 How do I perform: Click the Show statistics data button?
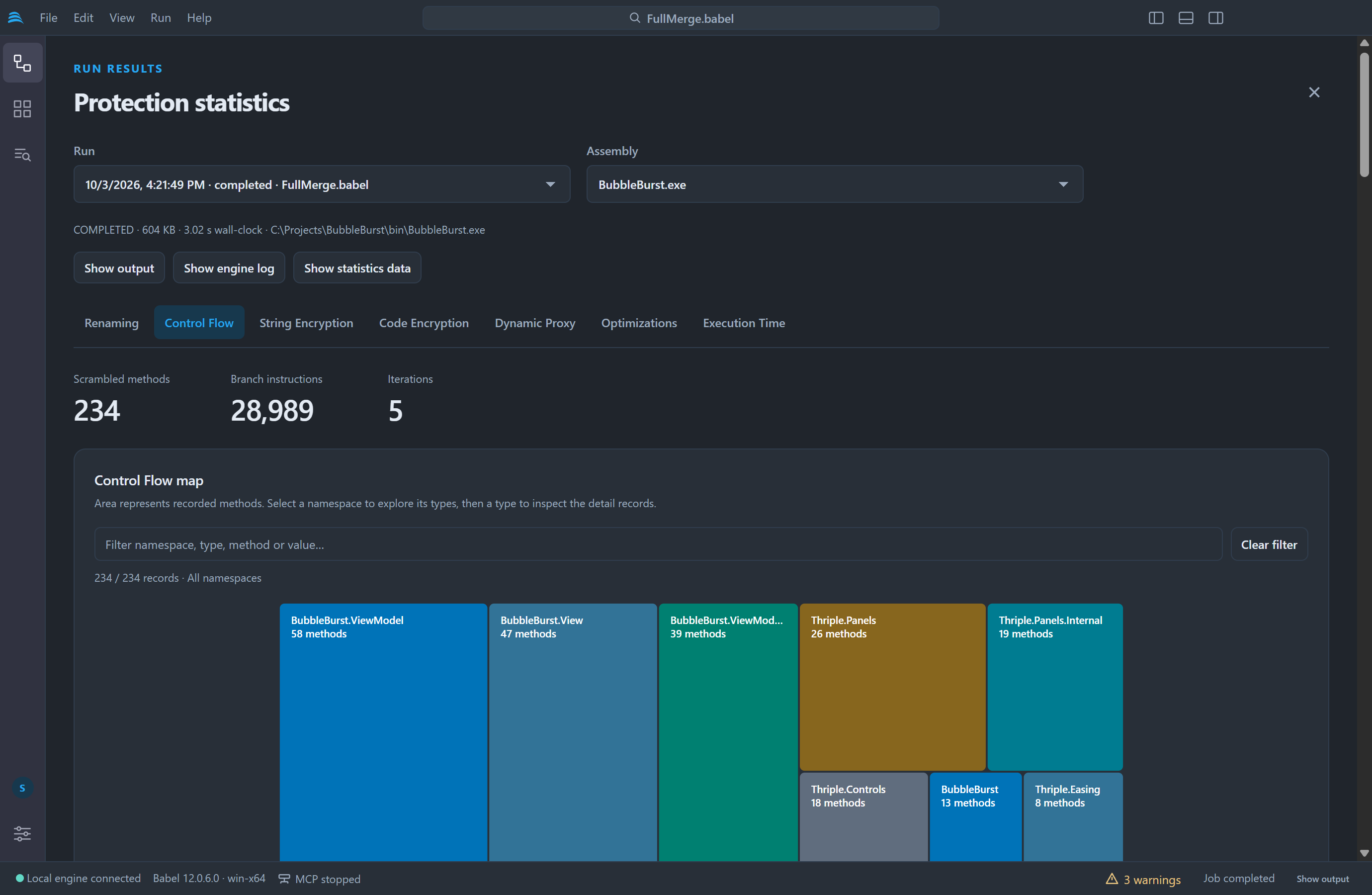pos(357,268)
